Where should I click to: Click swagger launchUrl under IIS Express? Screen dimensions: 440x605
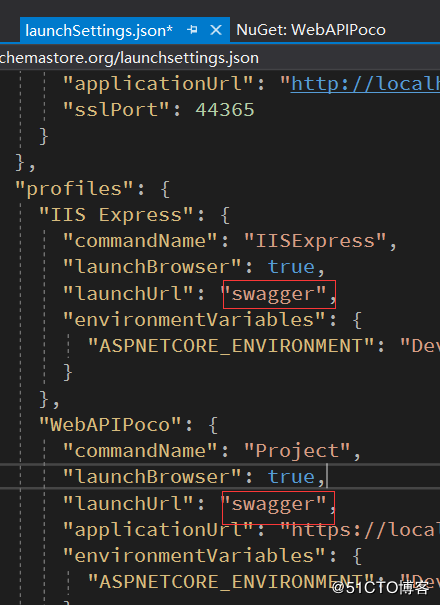(273, 294)
